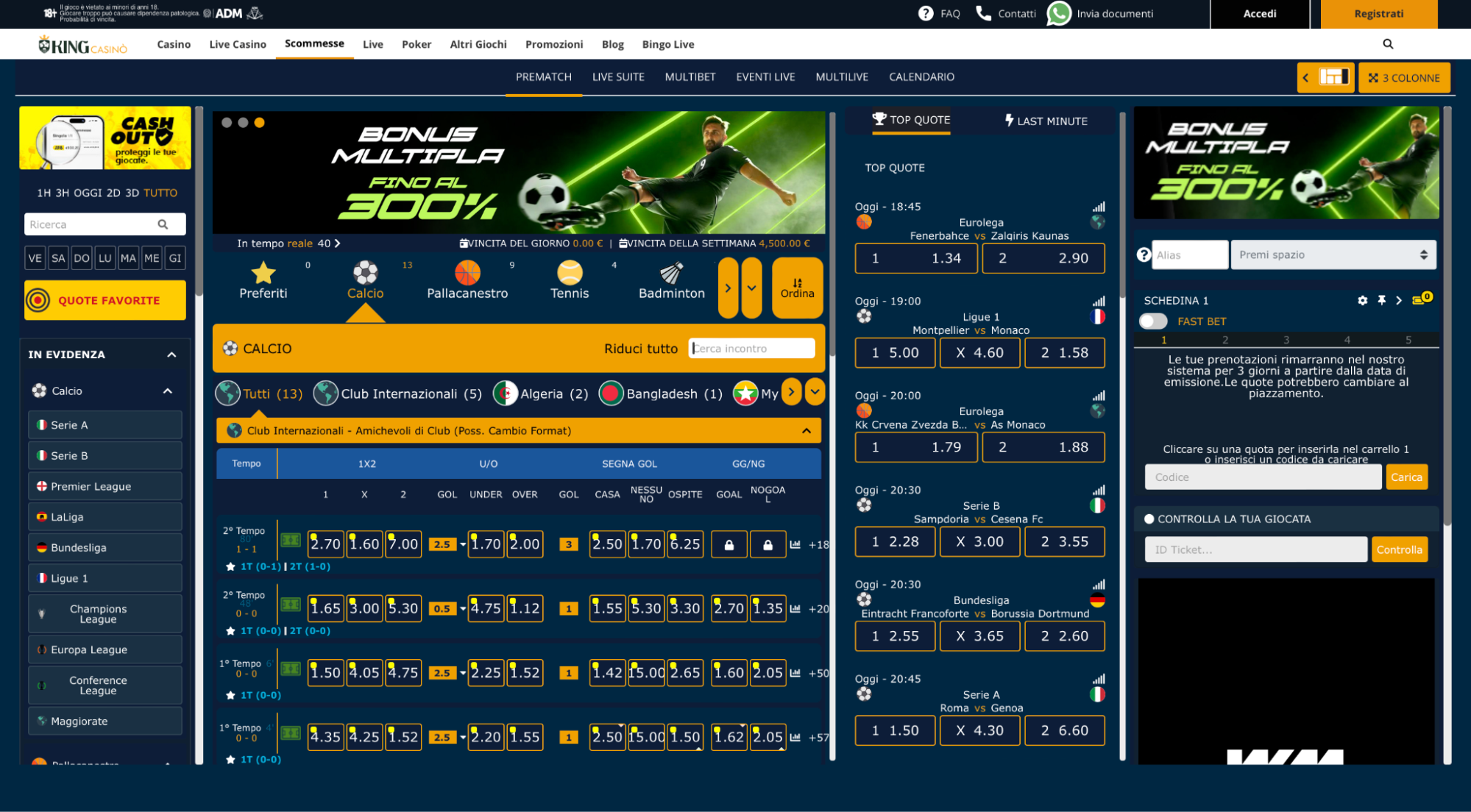1471x812 pixels.
Task: Open the Premi spazio dropdown
Action: tap(1333, 255)
